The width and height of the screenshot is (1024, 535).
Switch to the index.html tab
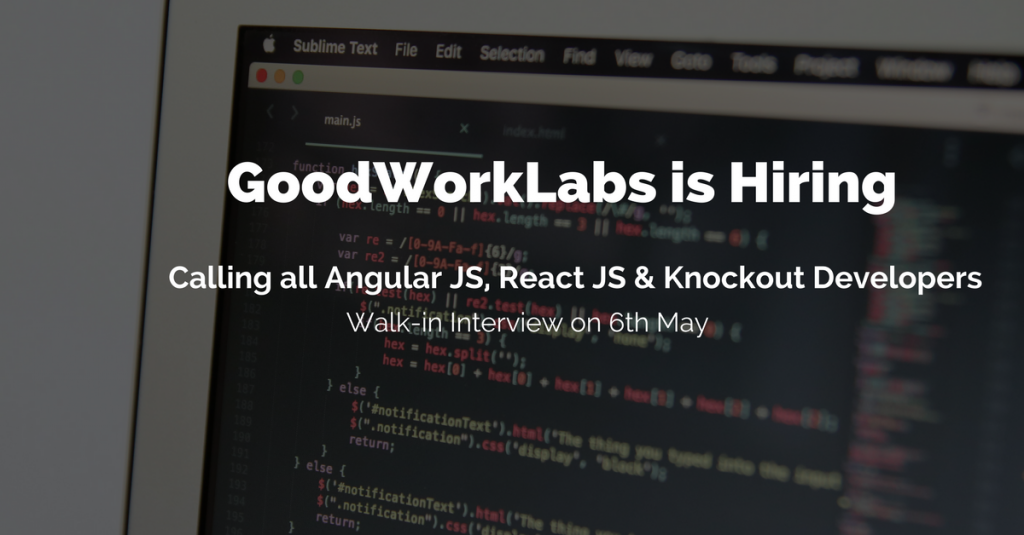(533, 131)
